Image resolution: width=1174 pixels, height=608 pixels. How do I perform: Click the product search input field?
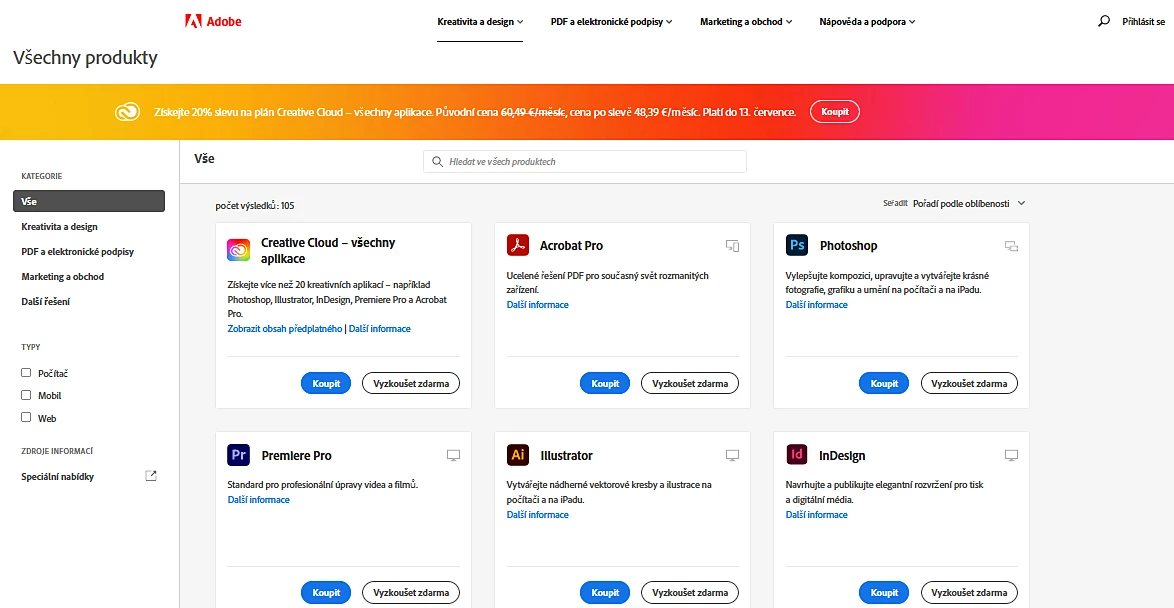point(590,161)
